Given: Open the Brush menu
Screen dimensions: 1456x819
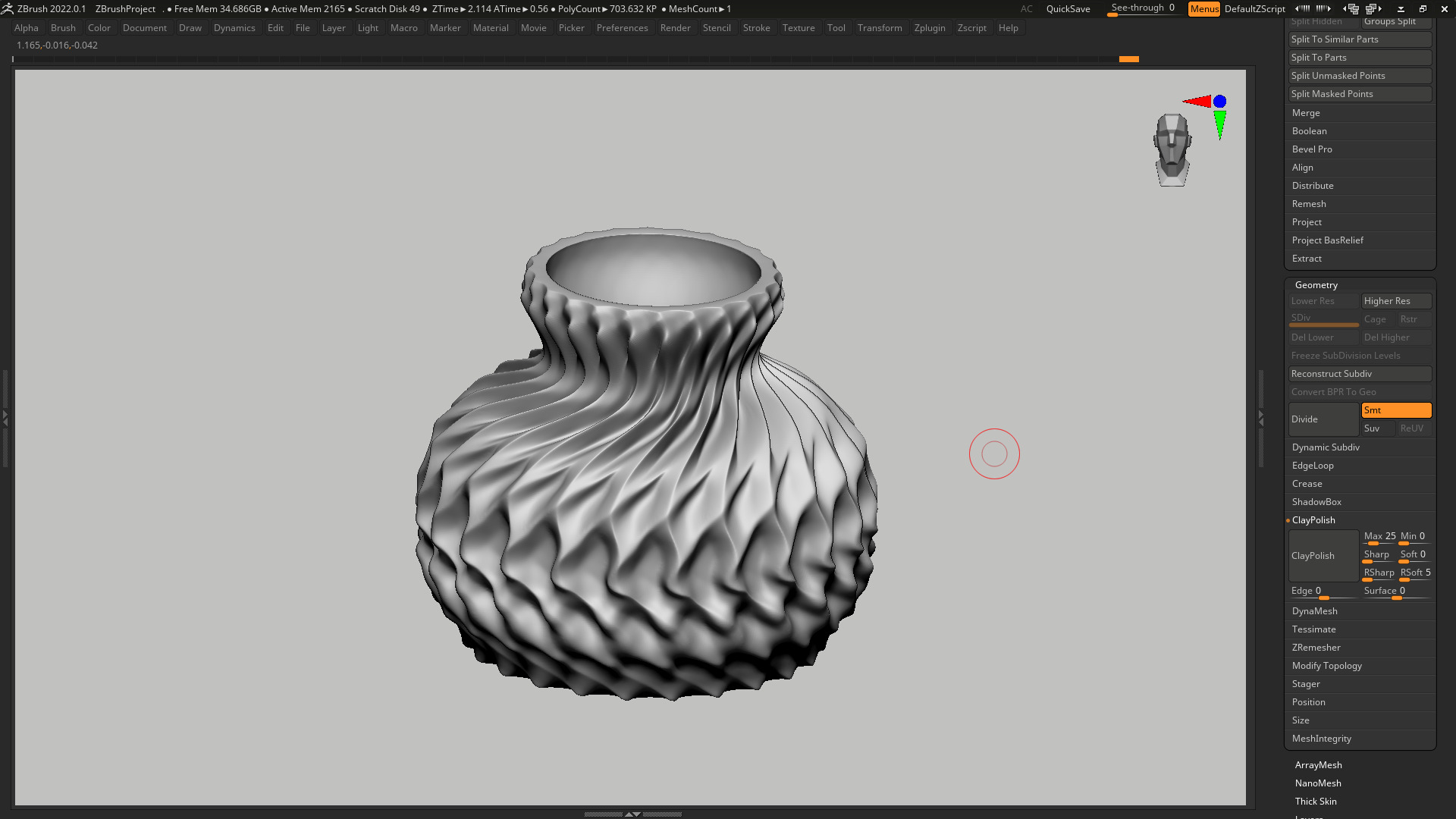Looking at the screenshot, I should pyautogui.click(x=63, y=28).
